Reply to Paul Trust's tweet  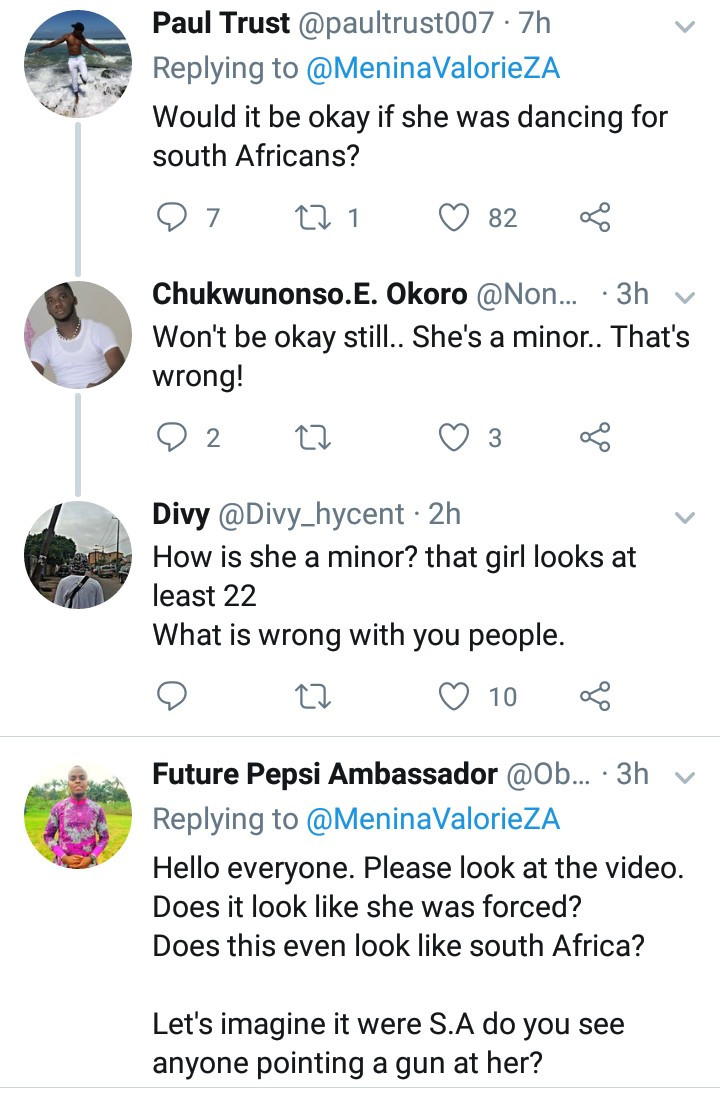[x=173, y=217]
